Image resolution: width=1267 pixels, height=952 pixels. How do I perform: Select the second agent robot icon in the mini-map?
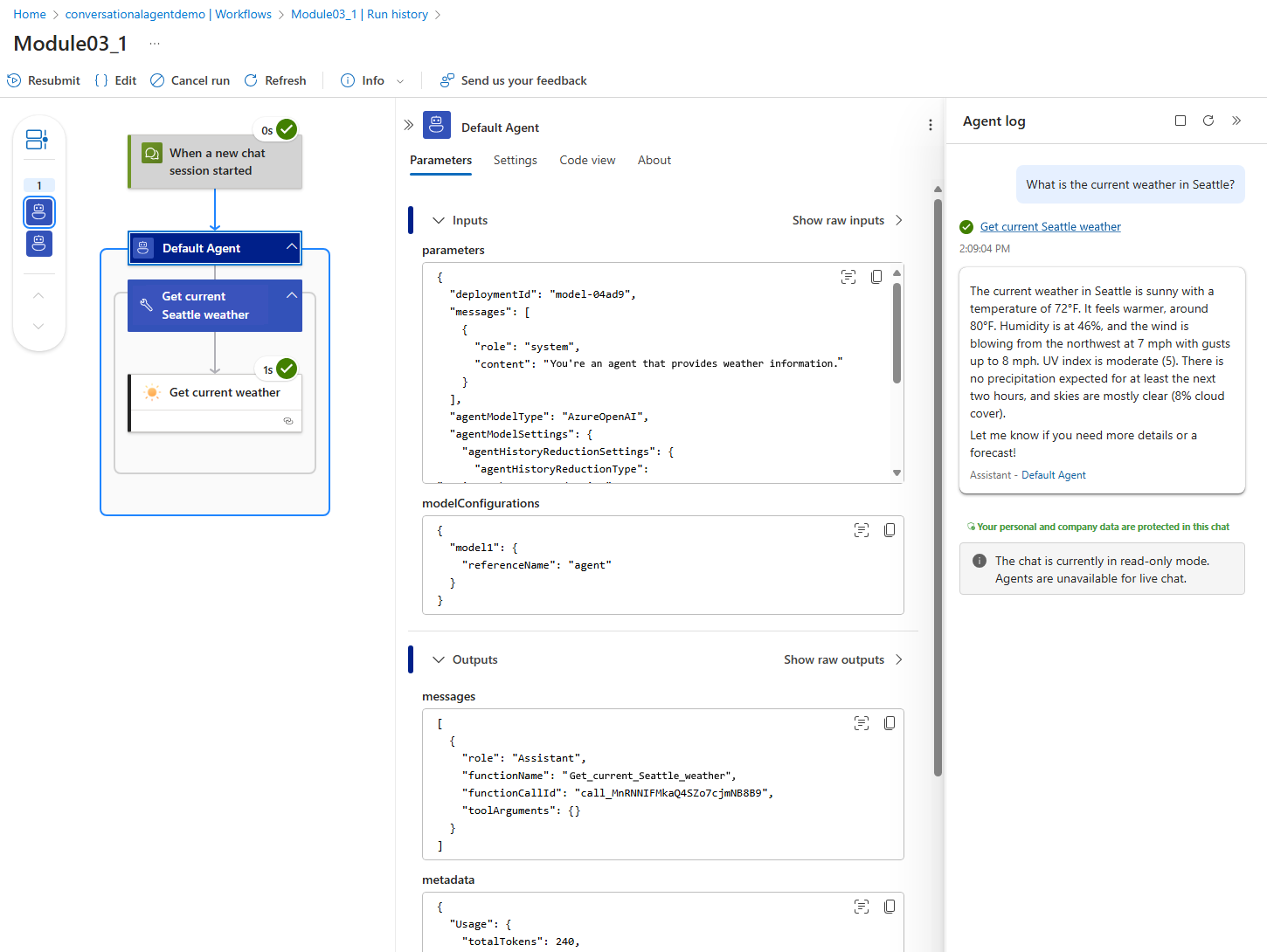coord(38,244)
